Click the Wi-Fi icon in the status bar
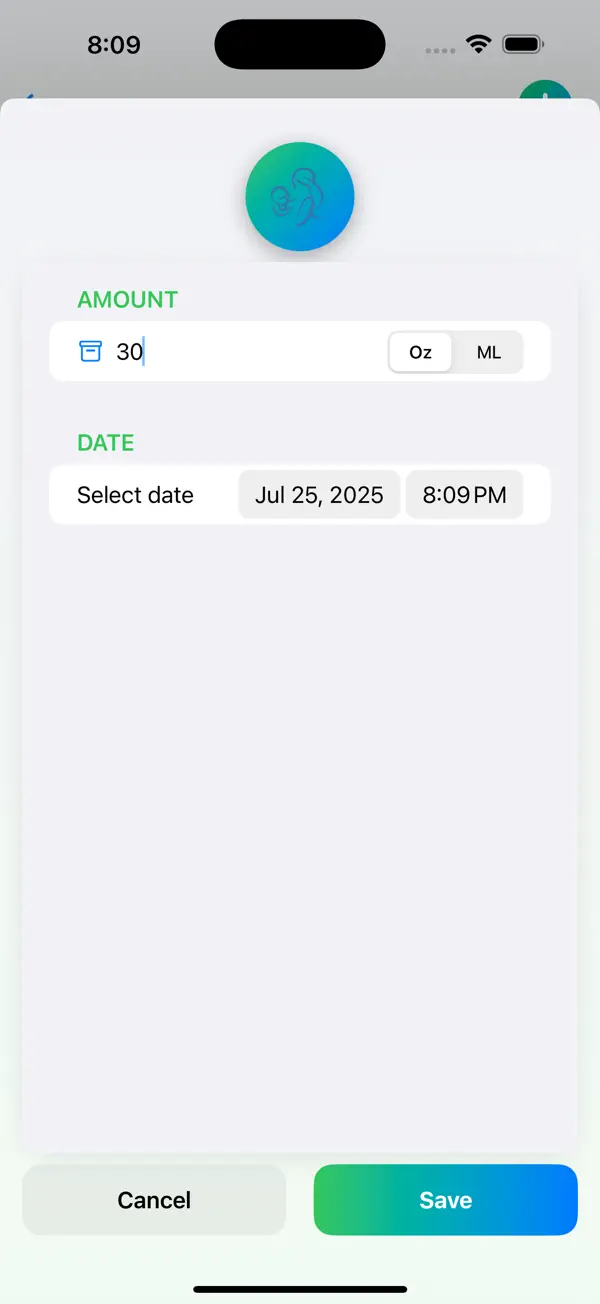600x1304 pixels. pyautogui.click(x=477, y=43)
